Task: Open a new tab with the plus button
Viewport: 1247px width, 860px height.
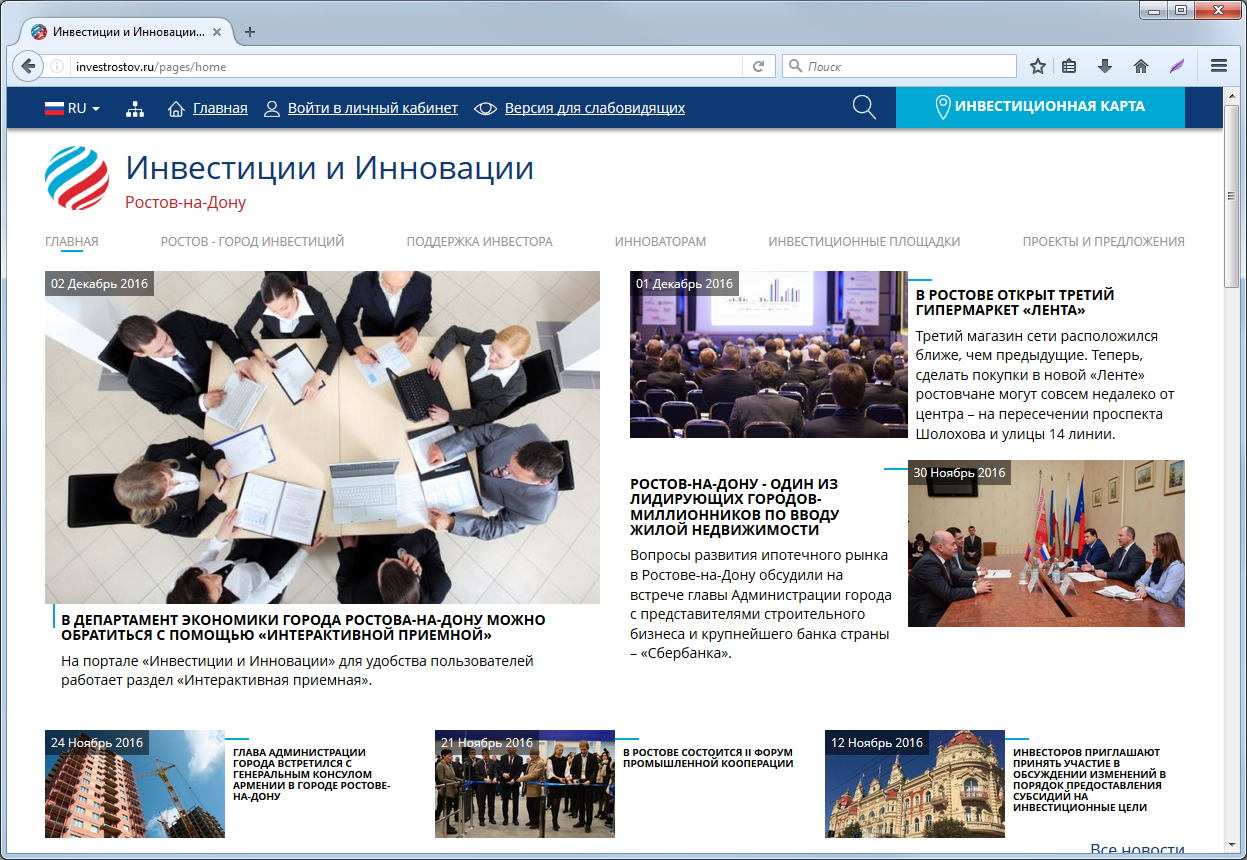Action: pyautogui.click(x=250, y=32)
